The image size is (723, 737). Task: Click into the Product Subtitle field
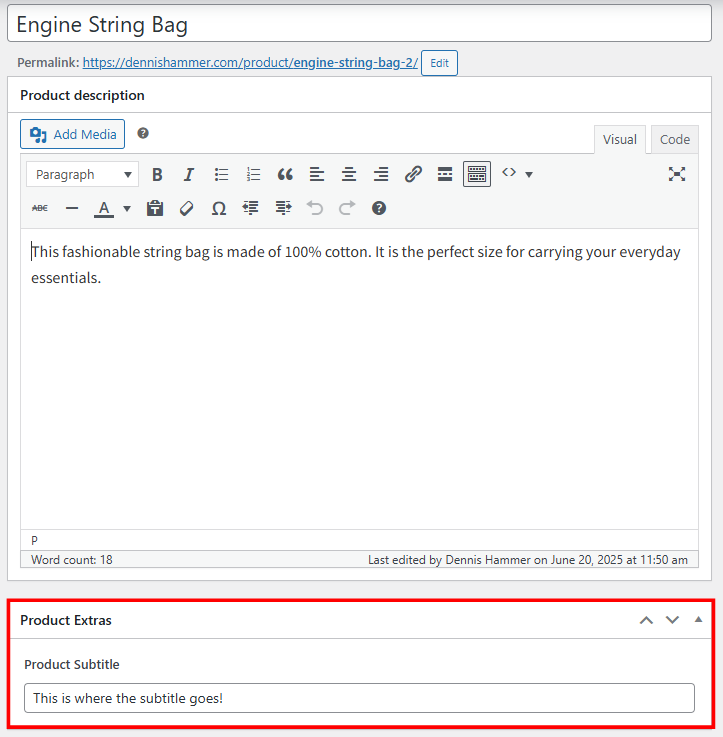(x=359, y=698)
